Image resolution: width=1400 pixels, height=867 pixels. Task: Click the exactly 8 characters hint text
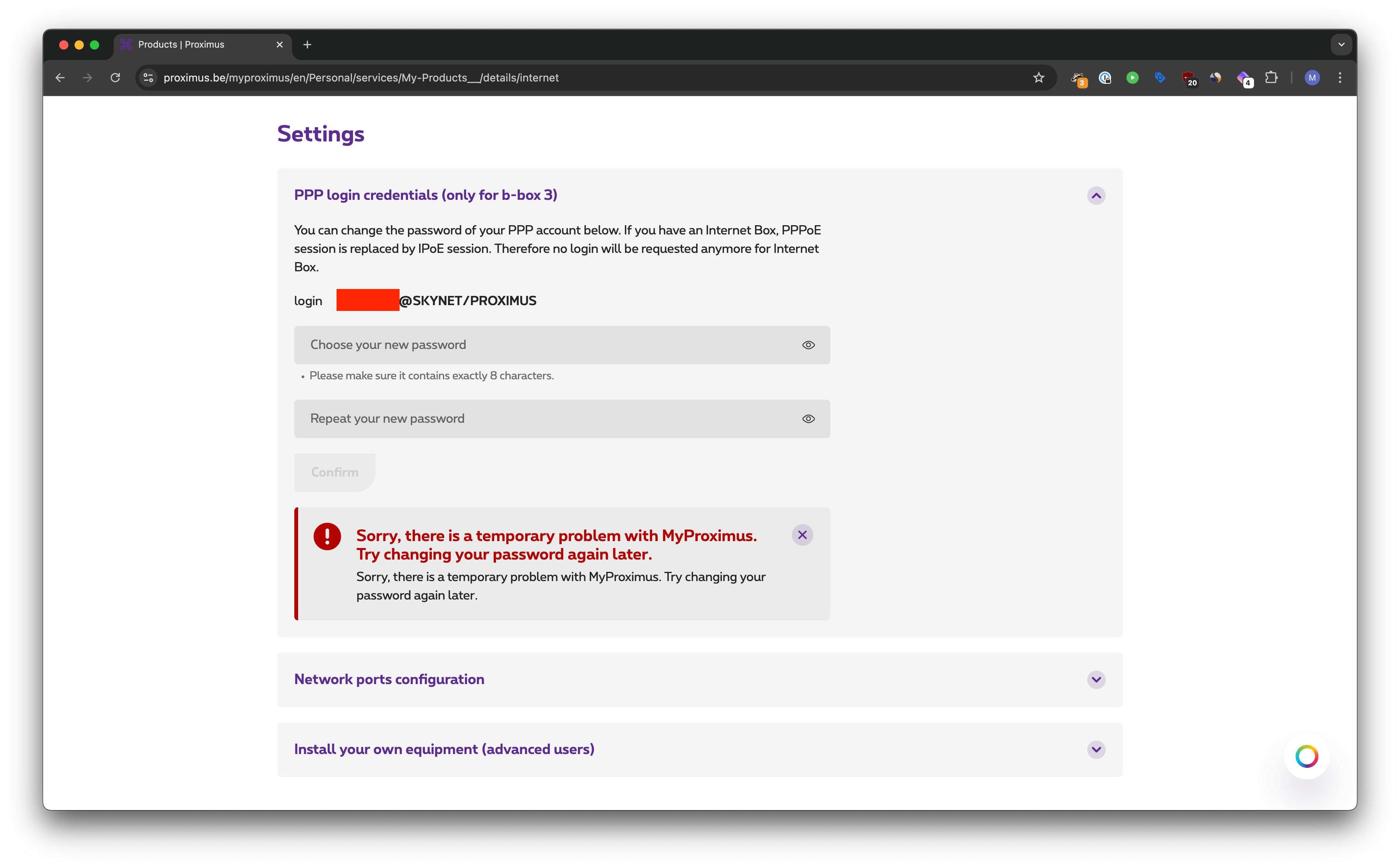[x=431, y=376]
